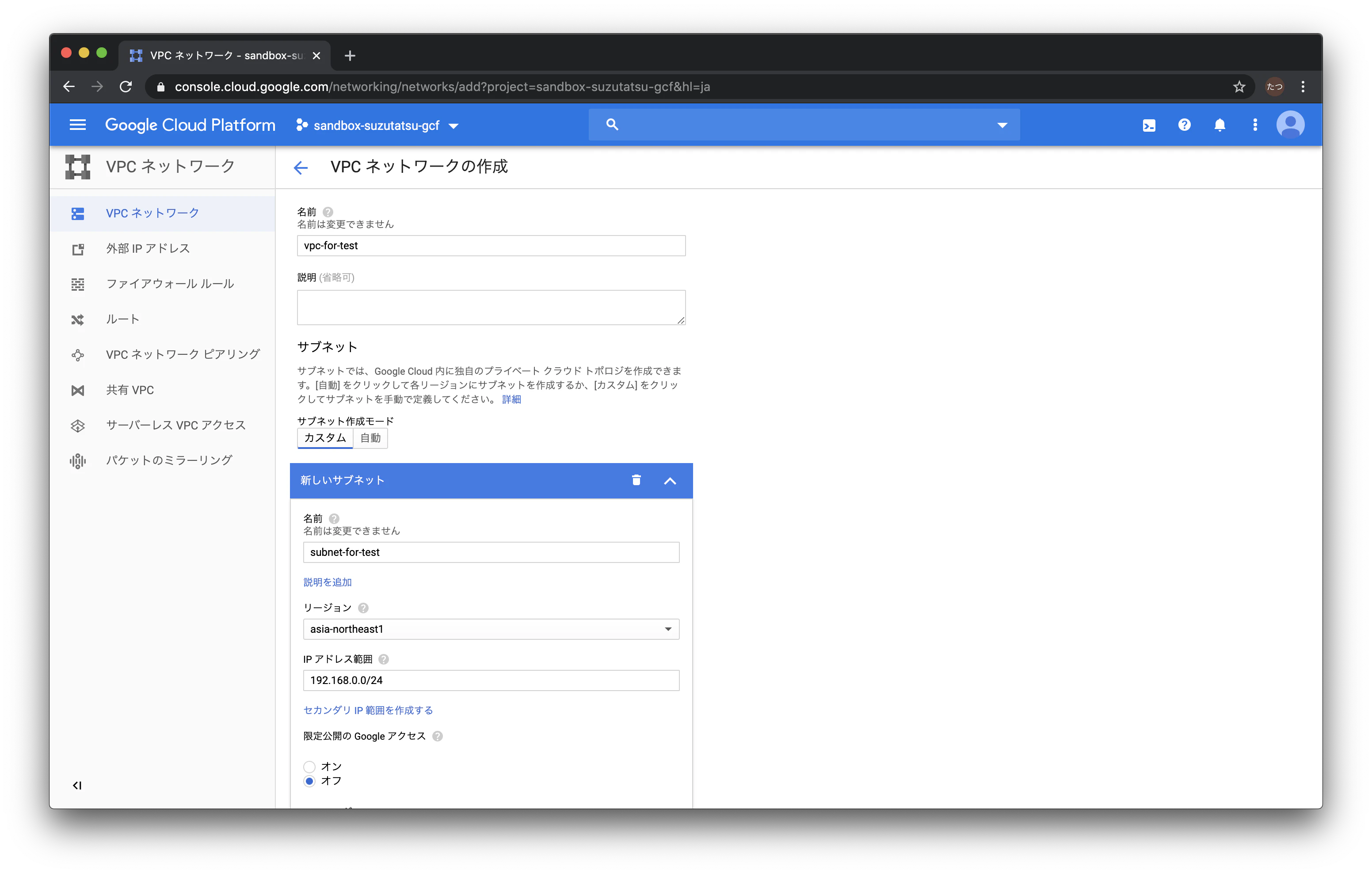1372x874 pixels.
Task: Open the user account avatar
Action: coord(1290,125)
